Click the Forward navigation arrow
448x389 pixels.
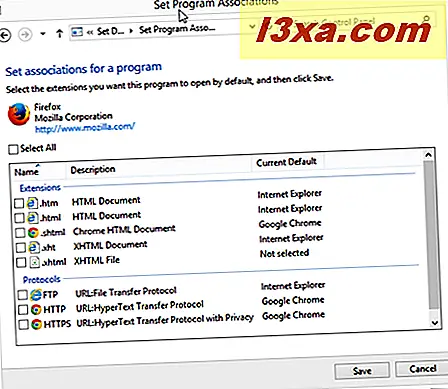(25, 34)
